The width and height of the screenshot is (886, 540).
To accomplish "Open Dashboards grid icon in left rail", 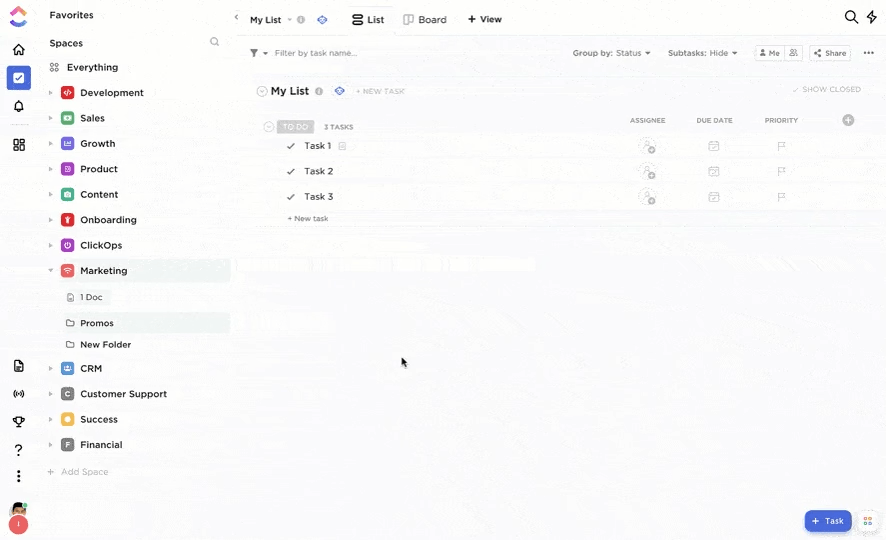I will (19, 145).
